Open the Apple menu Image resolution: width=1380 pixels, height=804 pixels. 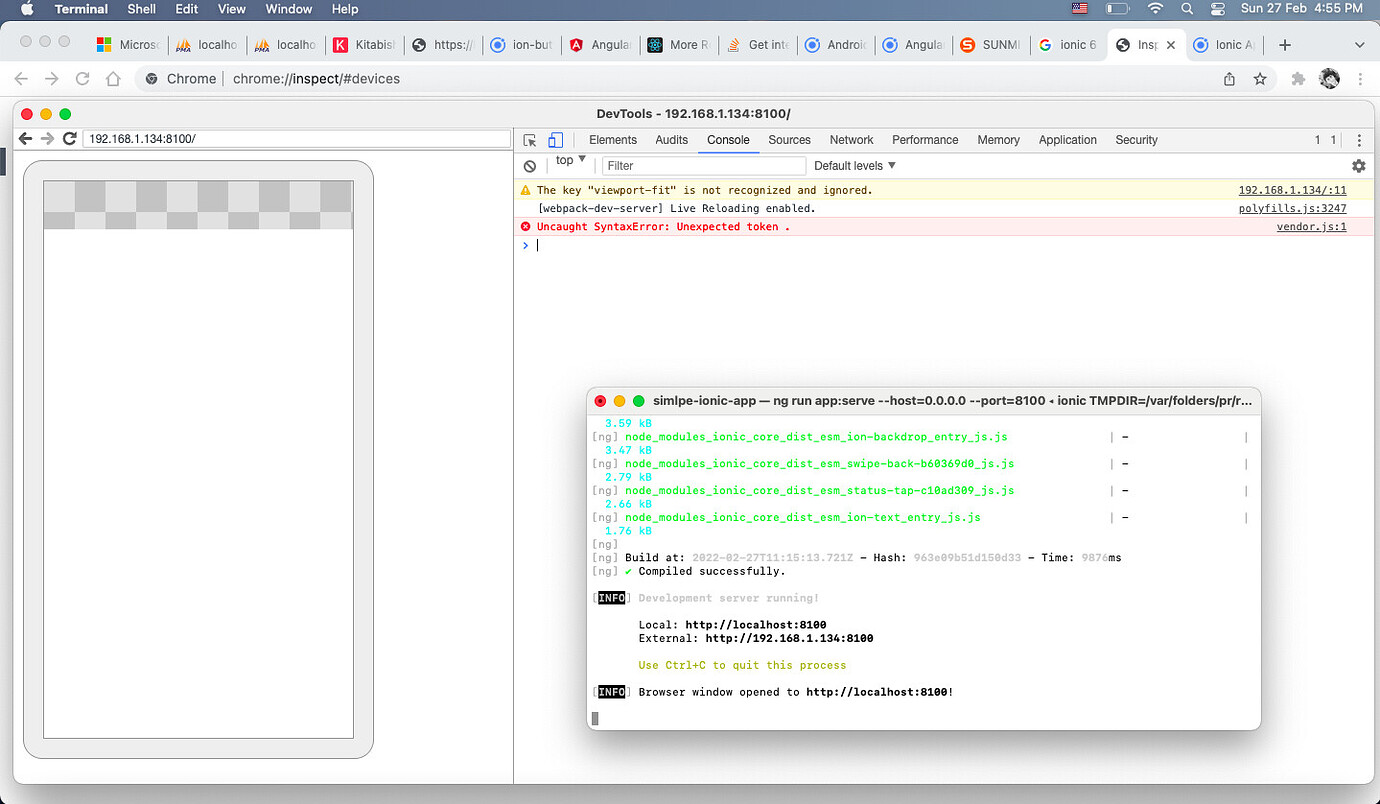click(x=27, y=9)
